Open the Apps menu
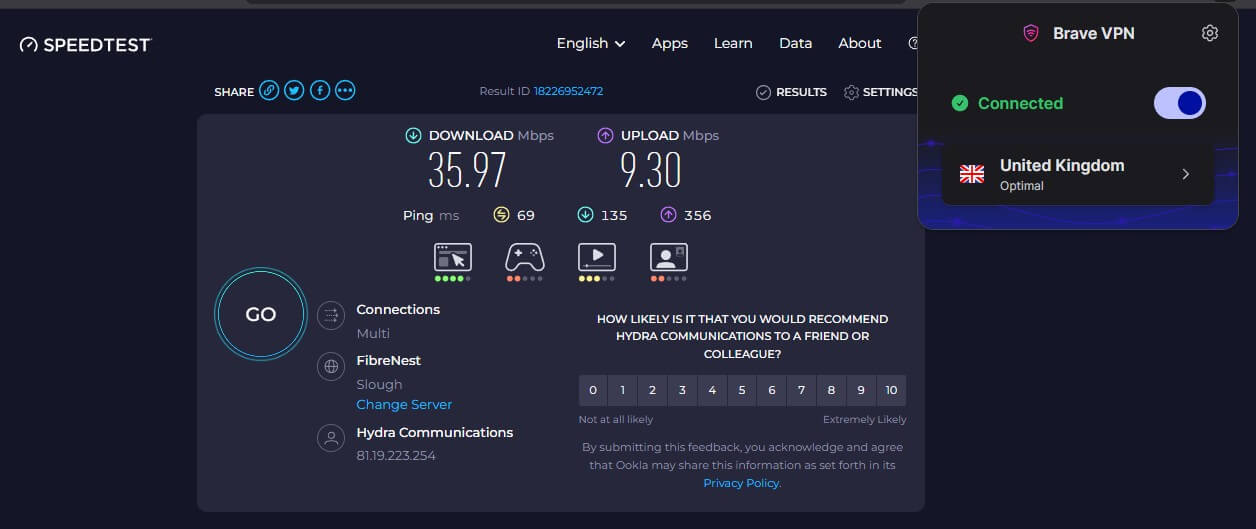 [x=669, y=43]
